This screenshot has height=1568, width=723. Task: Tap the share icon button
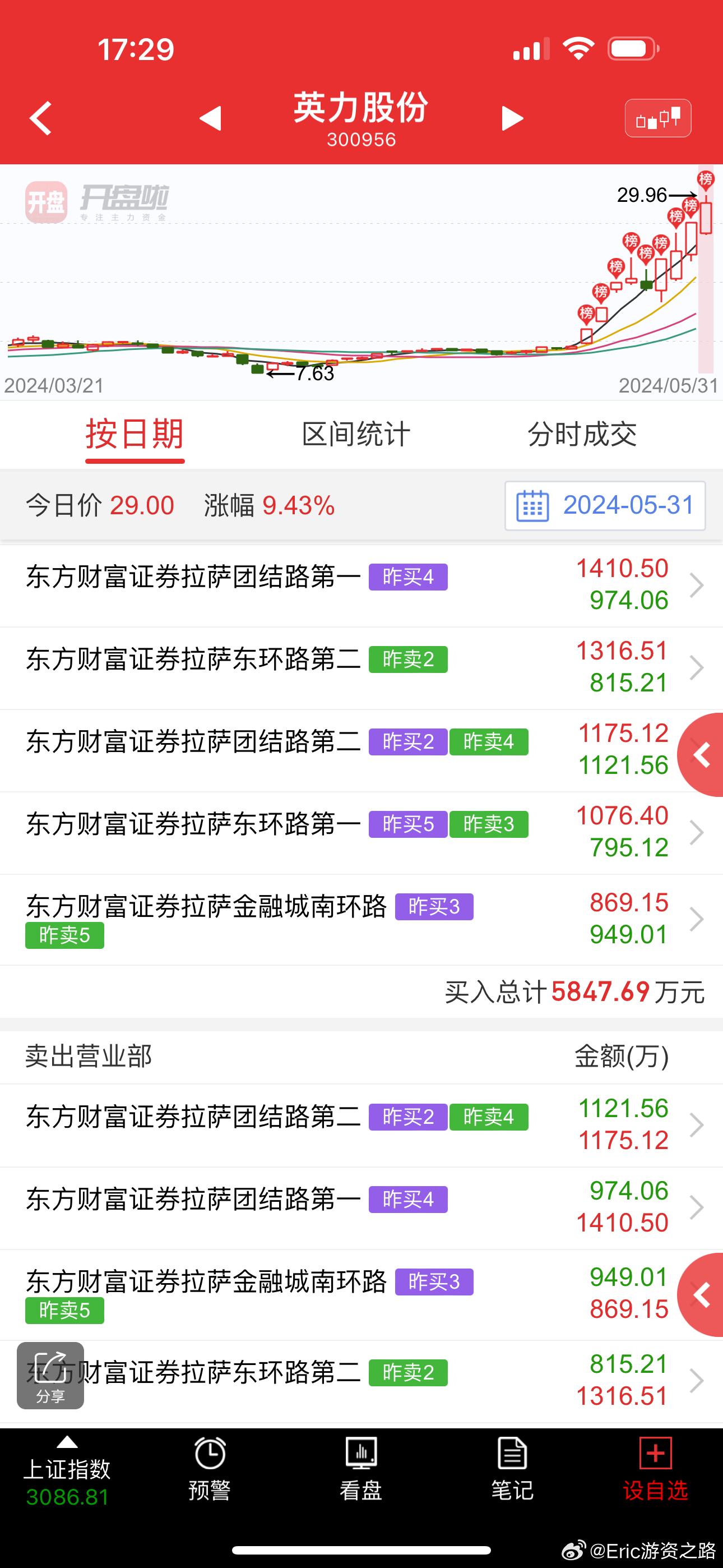click(x=50, y=1375)
